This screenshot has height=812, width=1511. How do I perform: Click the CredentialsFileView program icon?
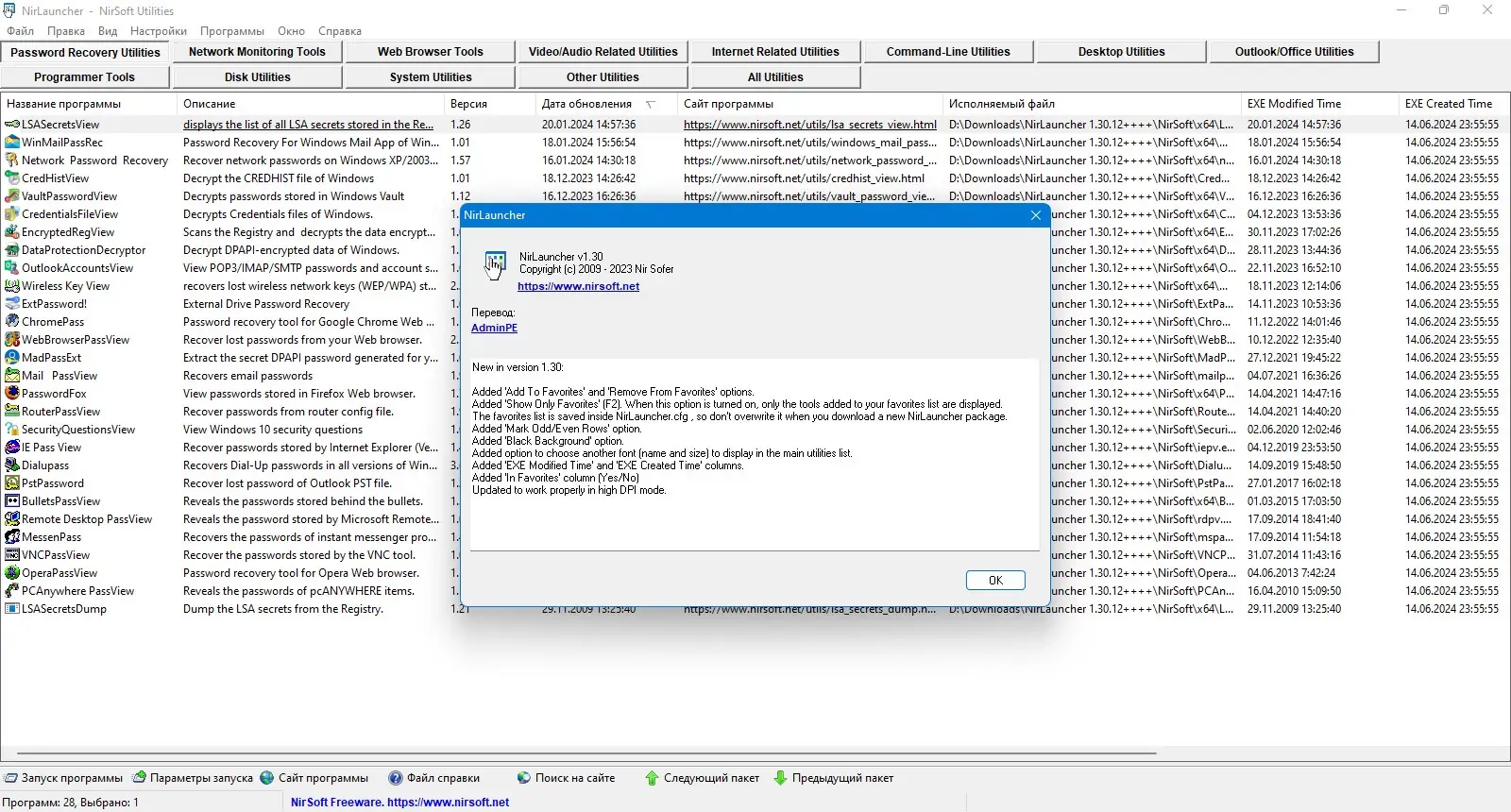point(12,214)
